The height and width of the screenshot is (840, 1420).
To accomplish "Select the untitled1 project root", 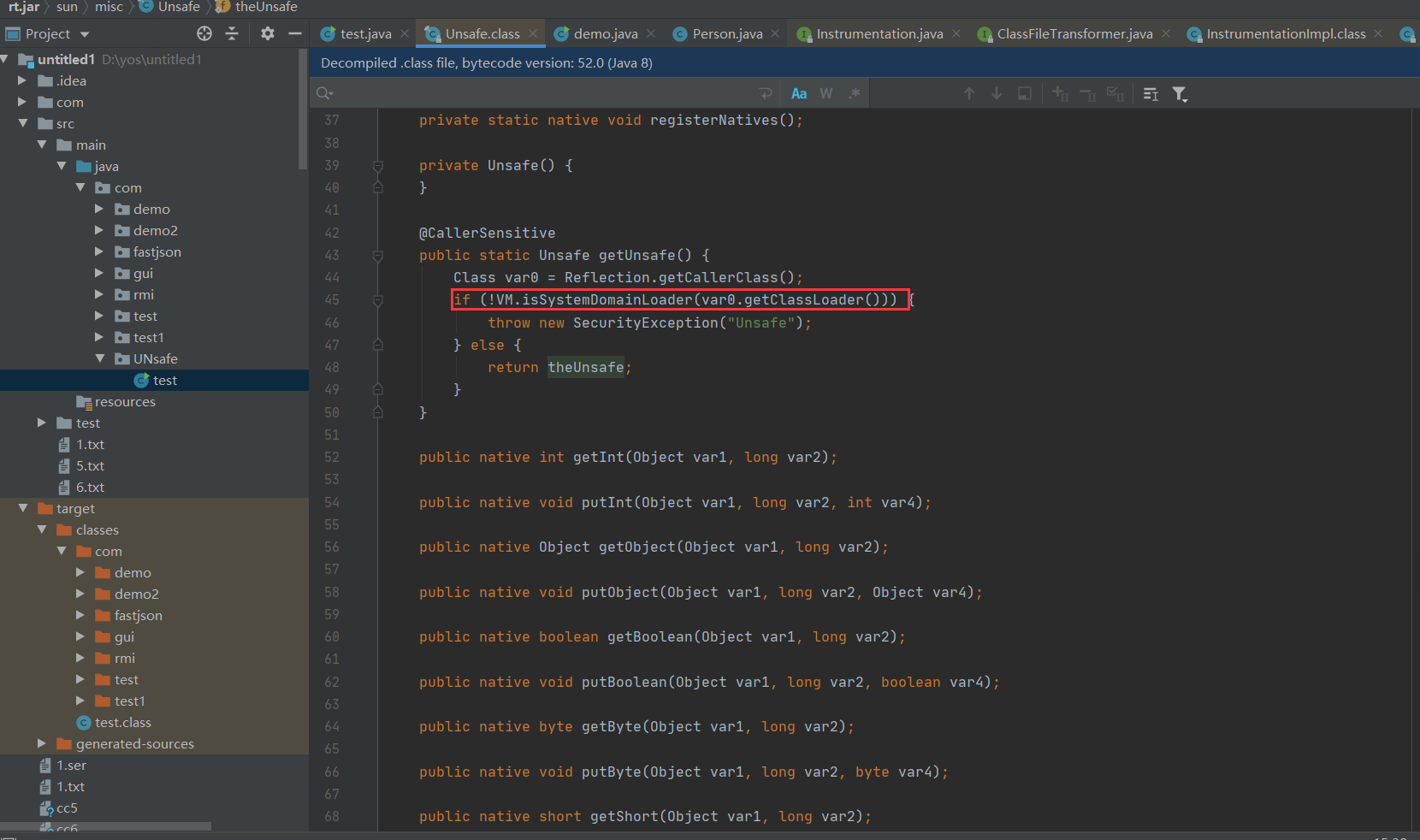I will click(66, 59).
